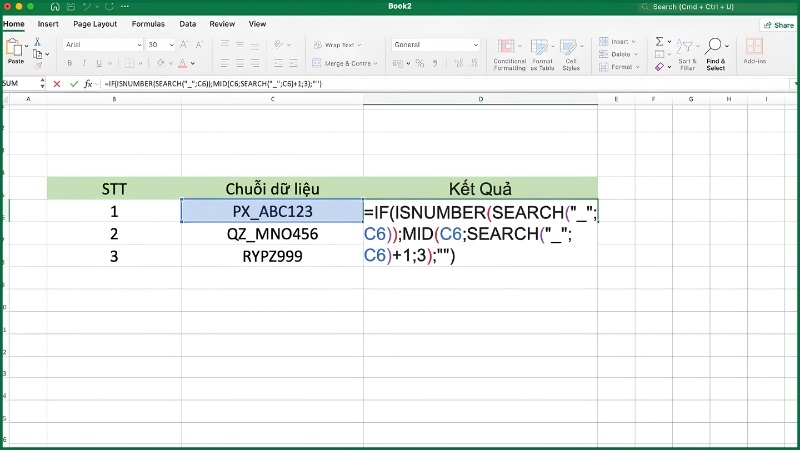Click the Format cells button in ribbon
This screenshot has width=800, height=450.
click(619, 67)
